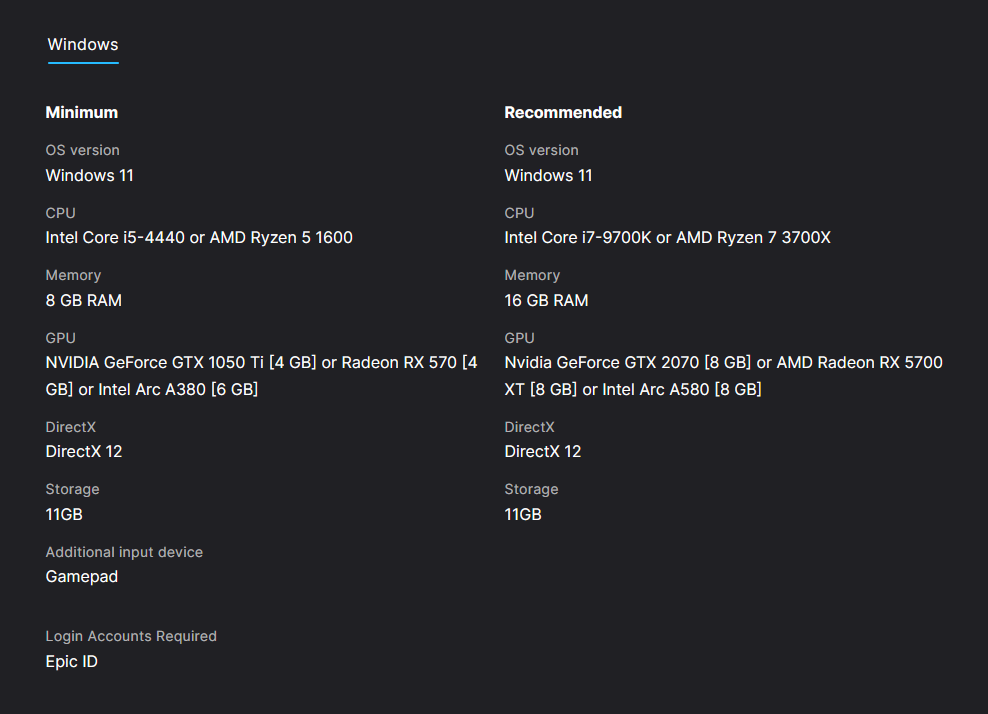Select the Windows platform tab
Image resolution: width=988 pixels, height=714 pixels.
[83, 45]
